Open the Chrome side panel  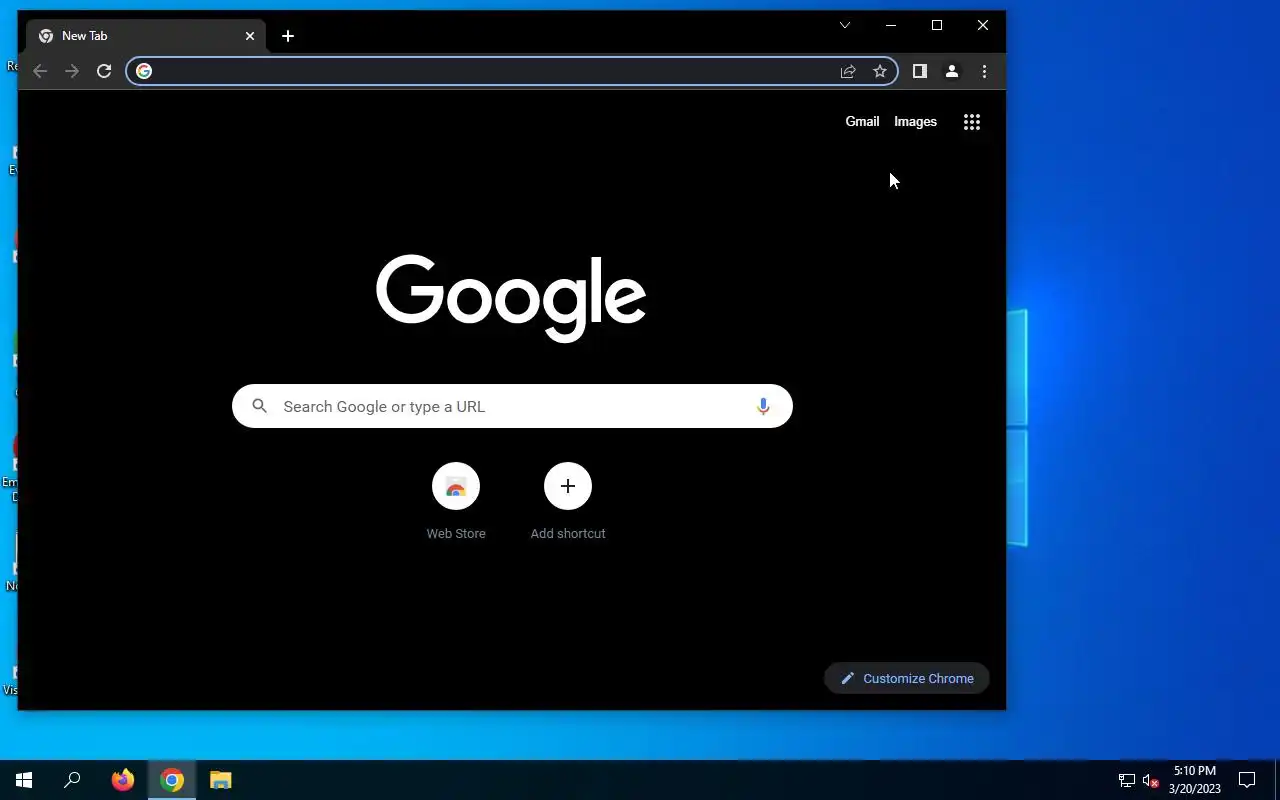[x=920, y=71]
